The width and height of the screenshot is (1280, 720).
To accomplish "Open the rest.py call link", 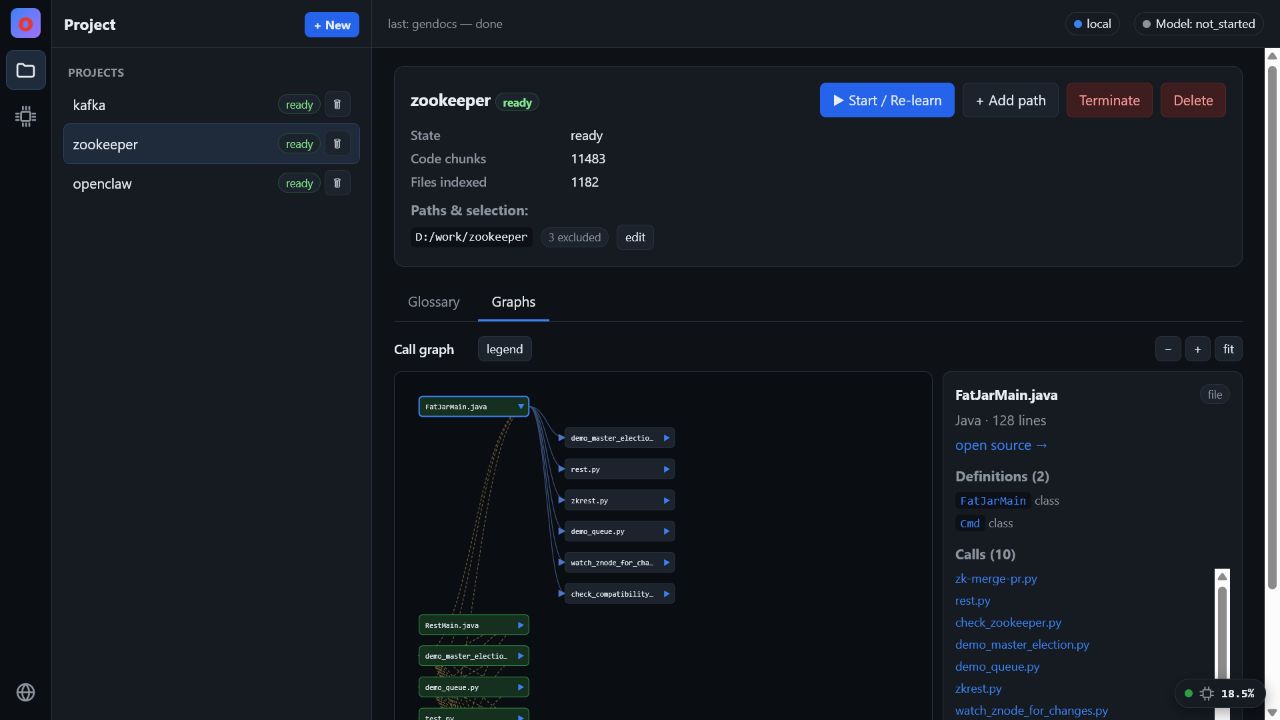I will coord(972,601).
